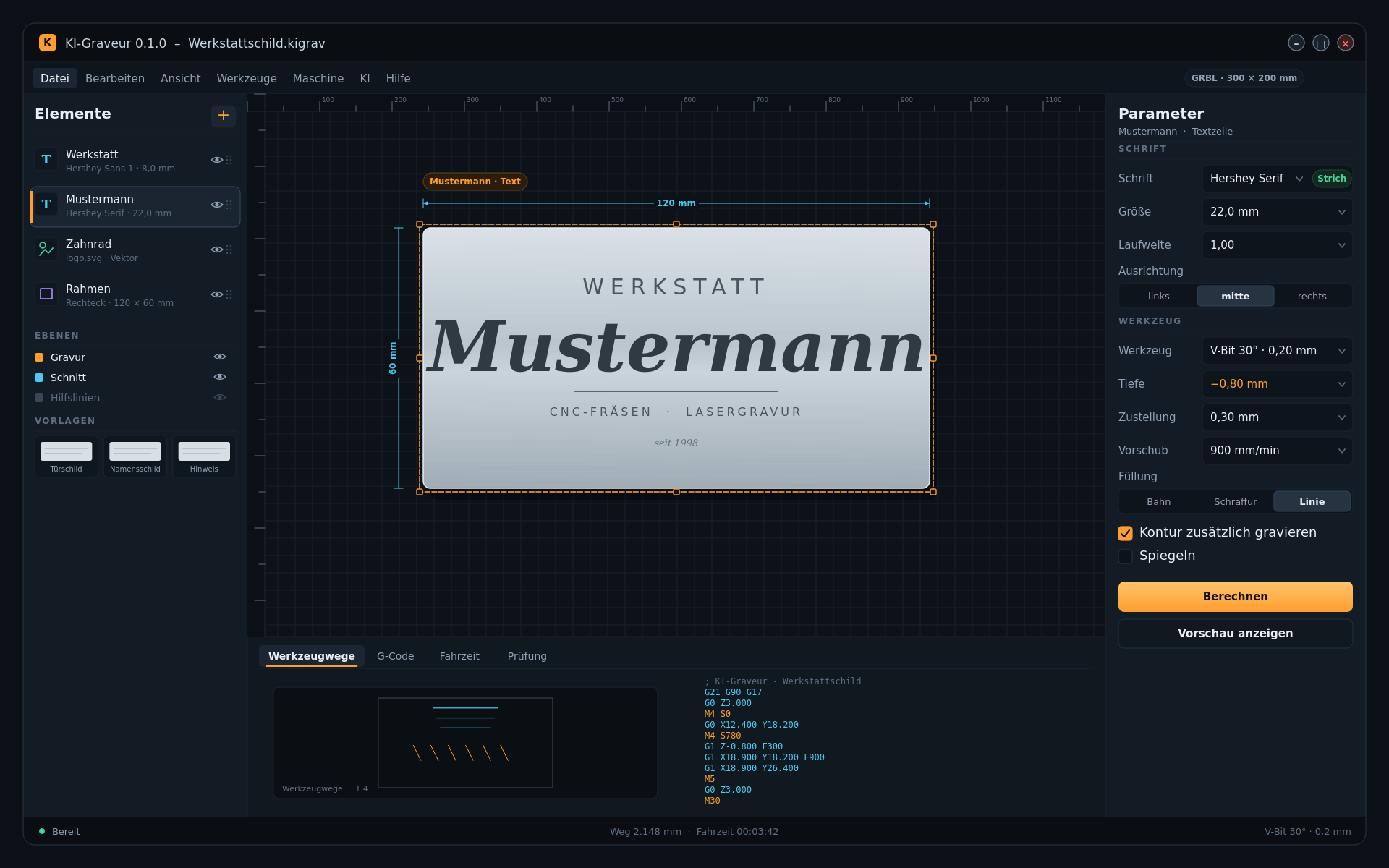Grab the drag handle of Werkstatt row
This screenshot has height=868, width=1389.
click(x=229, y=160)
